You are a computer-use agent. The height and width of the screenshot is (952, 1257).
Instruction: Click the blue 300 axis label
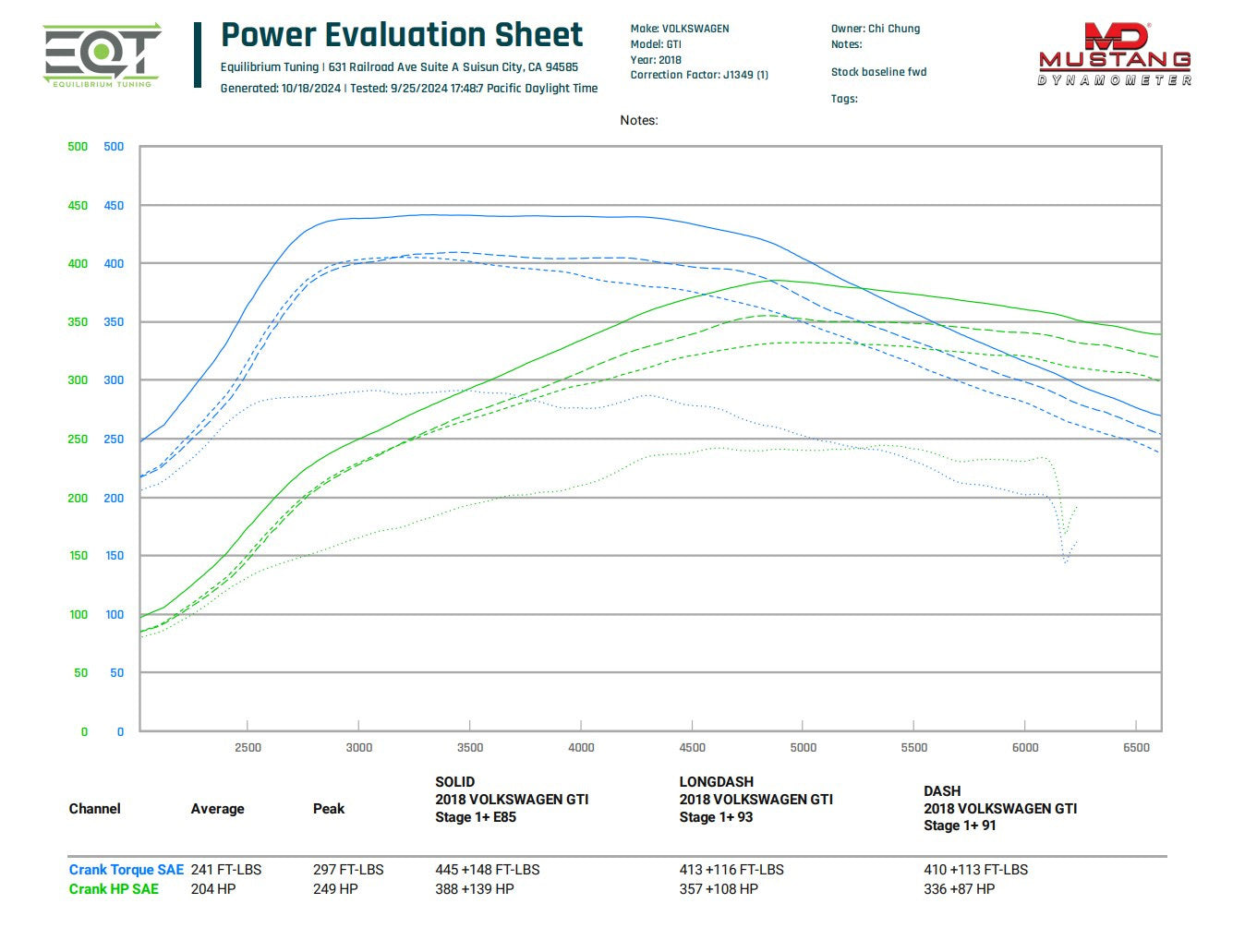[114, 380]
